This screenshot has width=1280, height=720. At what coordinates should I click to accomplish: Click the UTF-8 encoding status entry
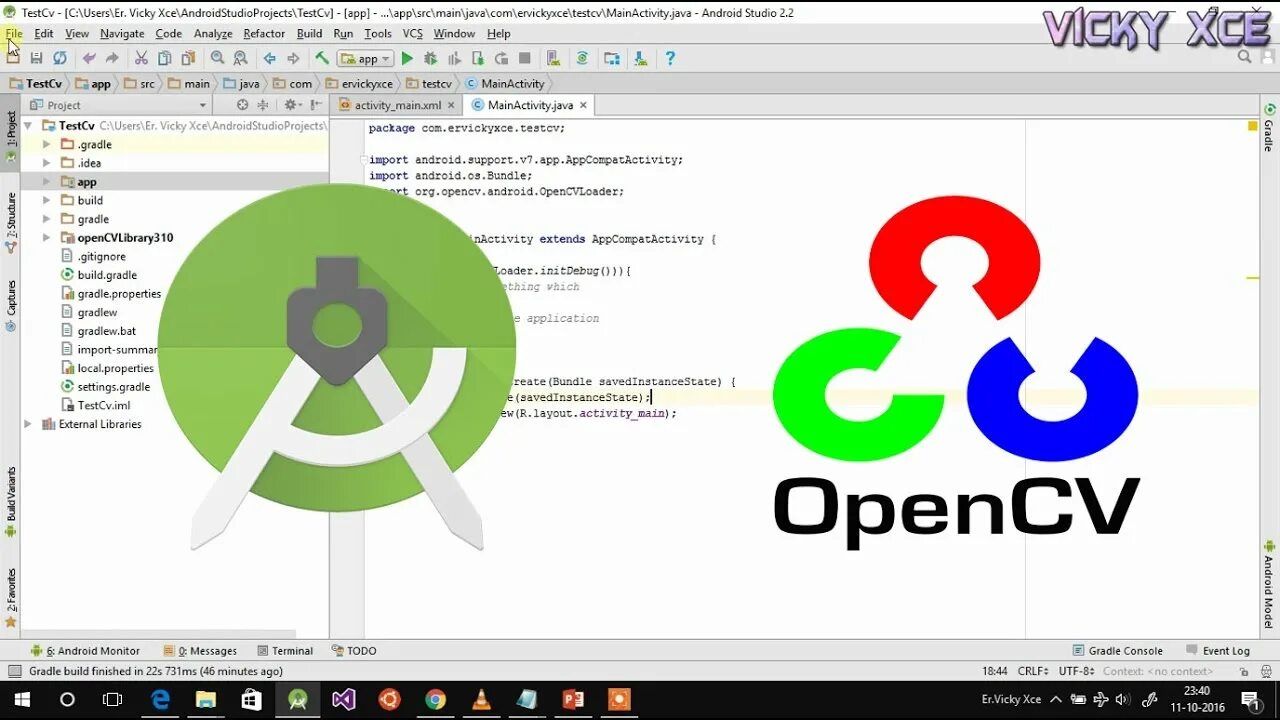pos(1077,671)
